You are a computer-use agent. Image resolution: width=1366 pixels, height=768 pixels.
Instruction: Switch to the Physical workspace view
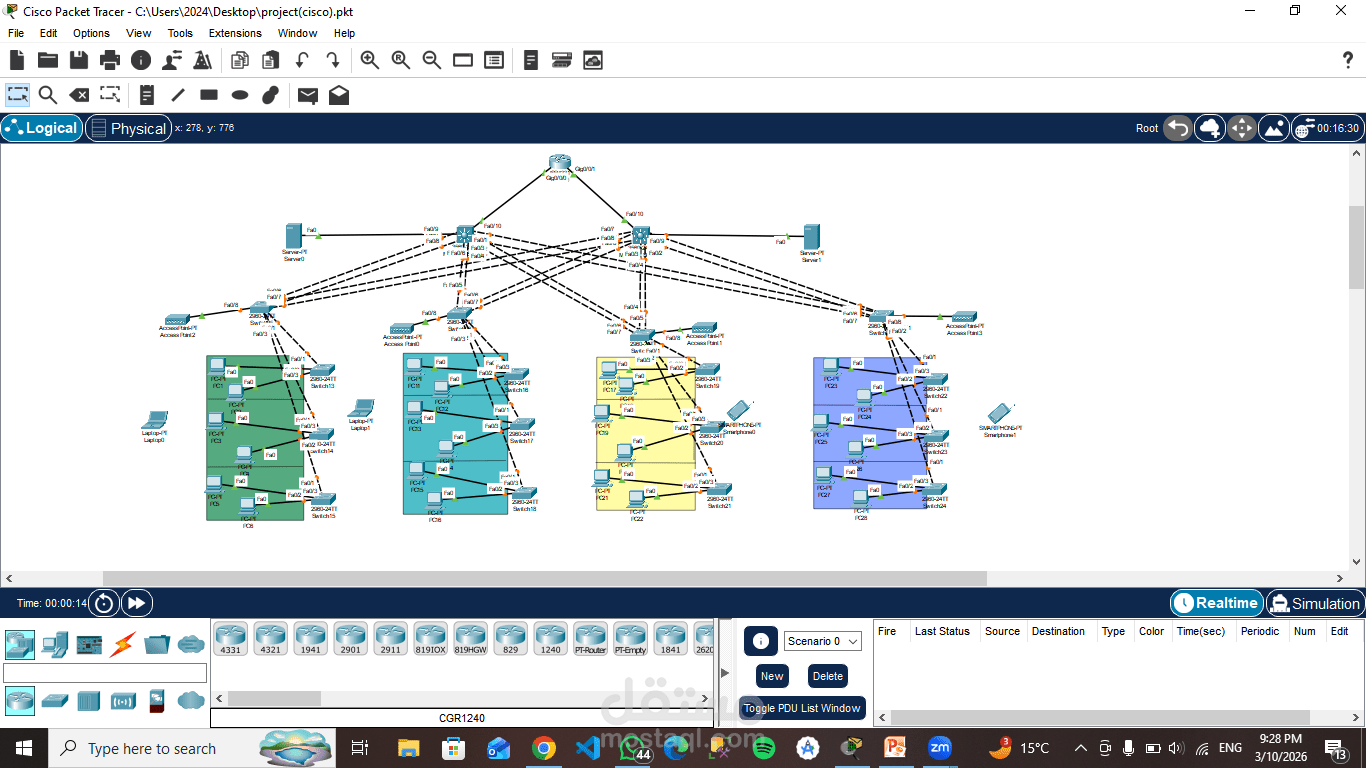tap(128, 128)
